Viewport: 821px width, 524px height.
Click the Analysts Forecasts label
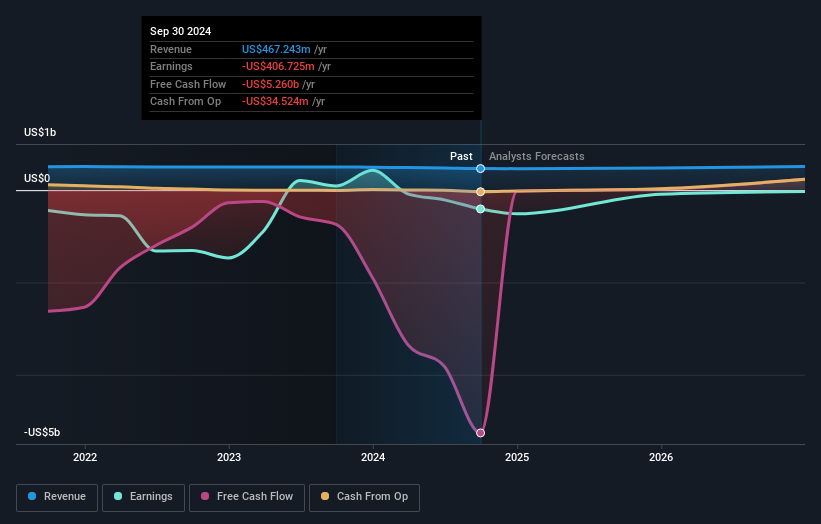coord(537,157)
